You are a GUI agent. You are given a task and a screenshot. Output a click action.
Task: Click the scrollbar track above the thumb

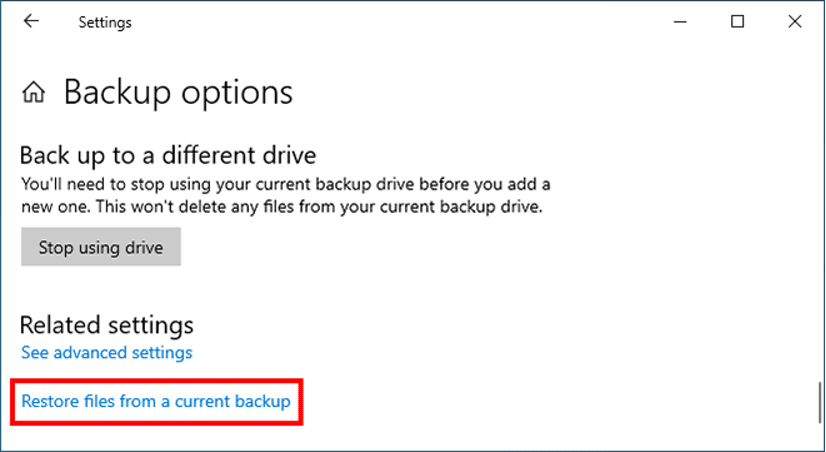click(x=820, y=211)
